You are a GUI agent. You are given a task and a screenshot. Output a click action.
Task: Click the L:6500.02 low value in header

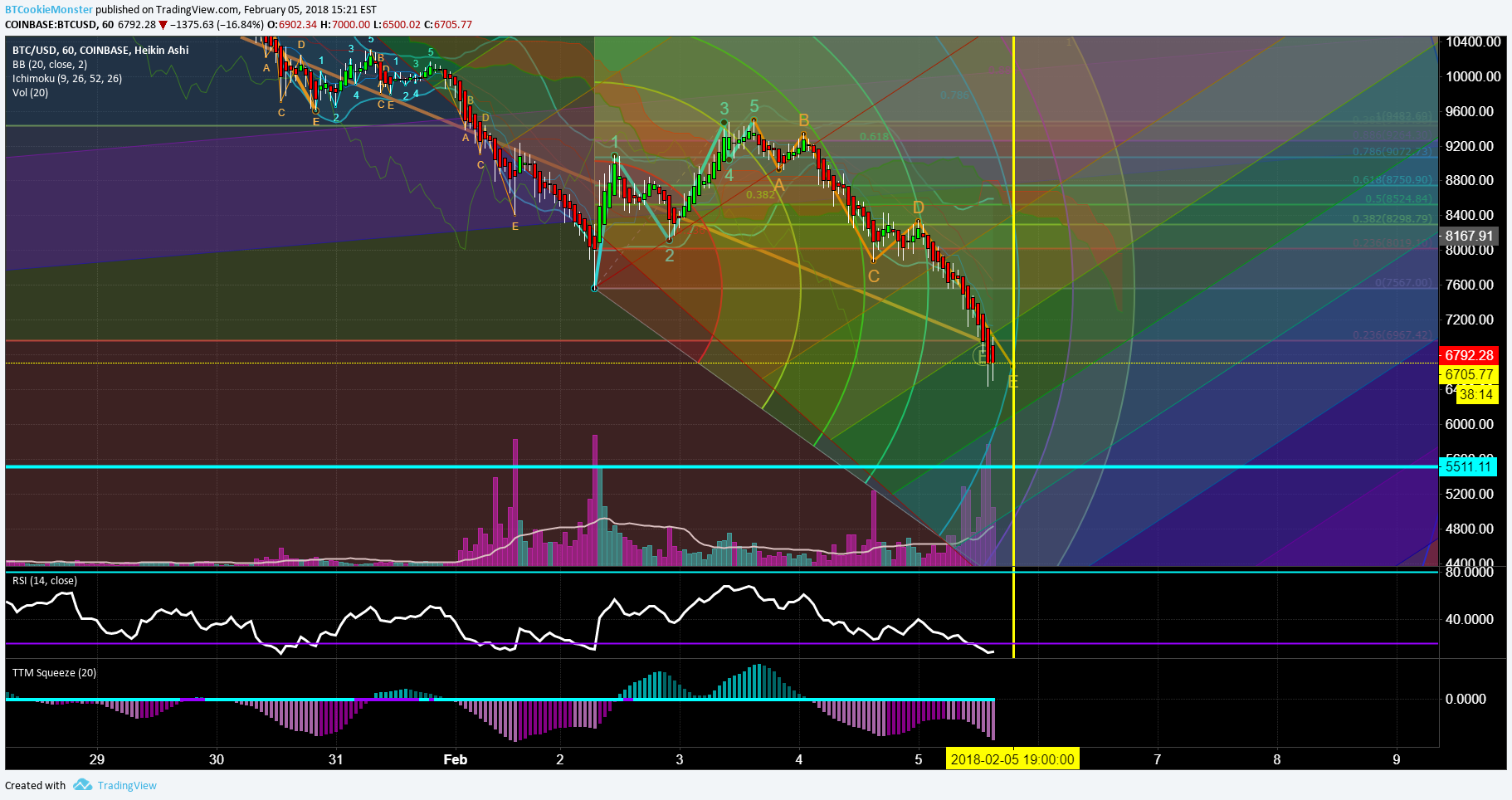coord(397,24)
